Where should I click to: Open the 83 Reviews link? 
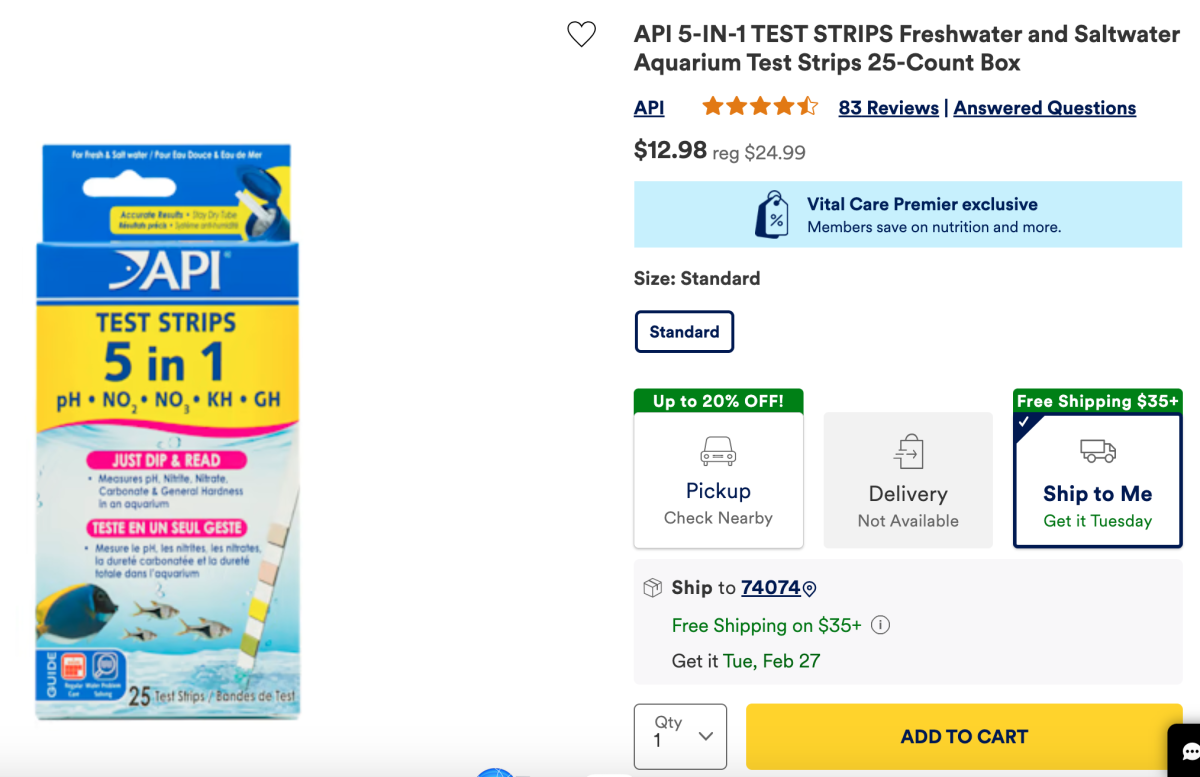[x=888, y=108]
